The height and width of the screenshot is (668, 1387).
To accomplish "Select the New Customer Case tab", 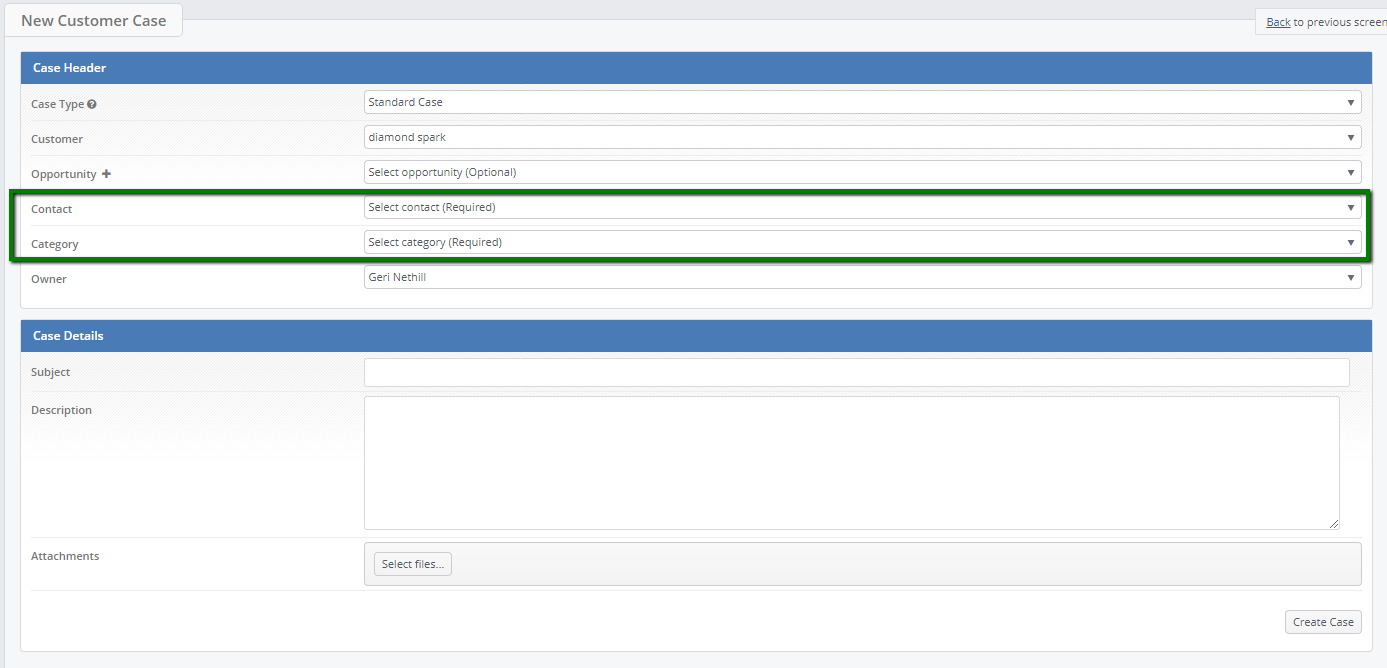I will [94, 20].
